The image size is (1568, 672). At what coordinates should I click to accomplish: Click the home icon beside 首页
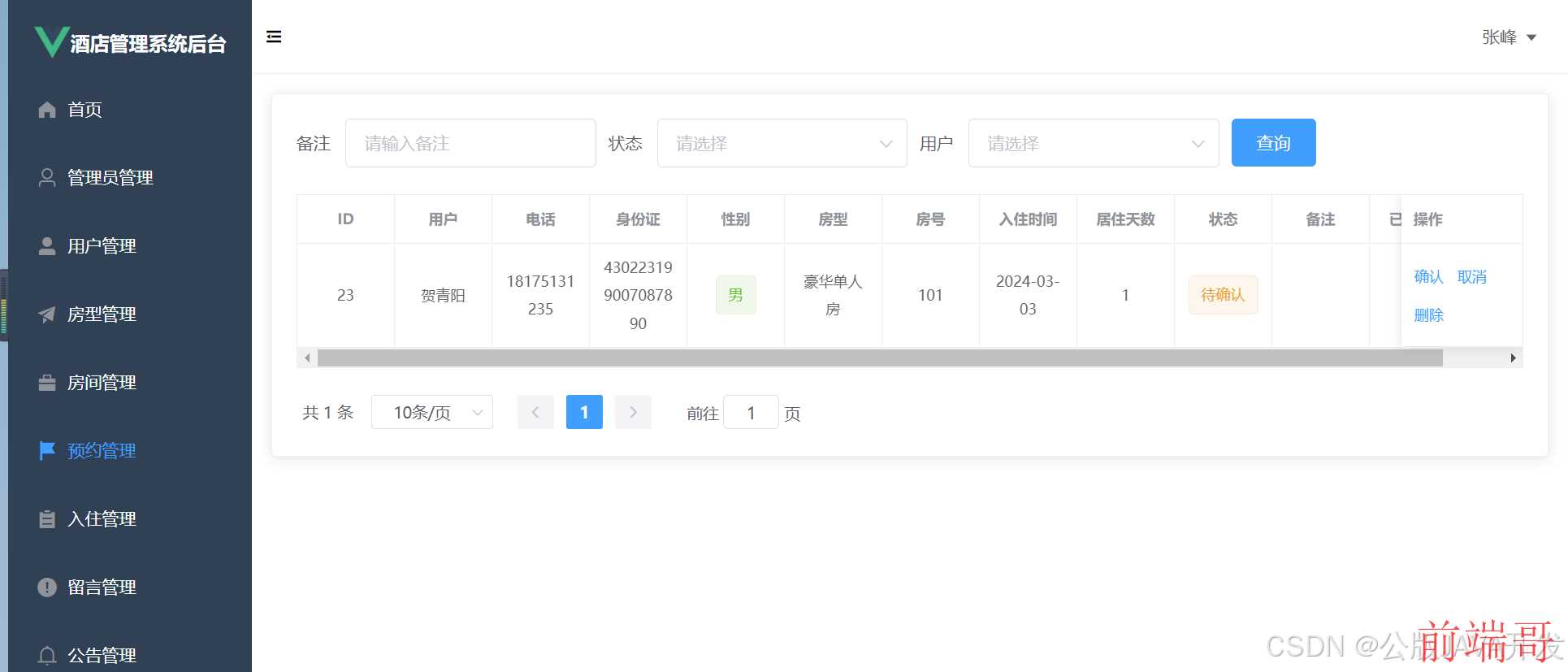47,110
